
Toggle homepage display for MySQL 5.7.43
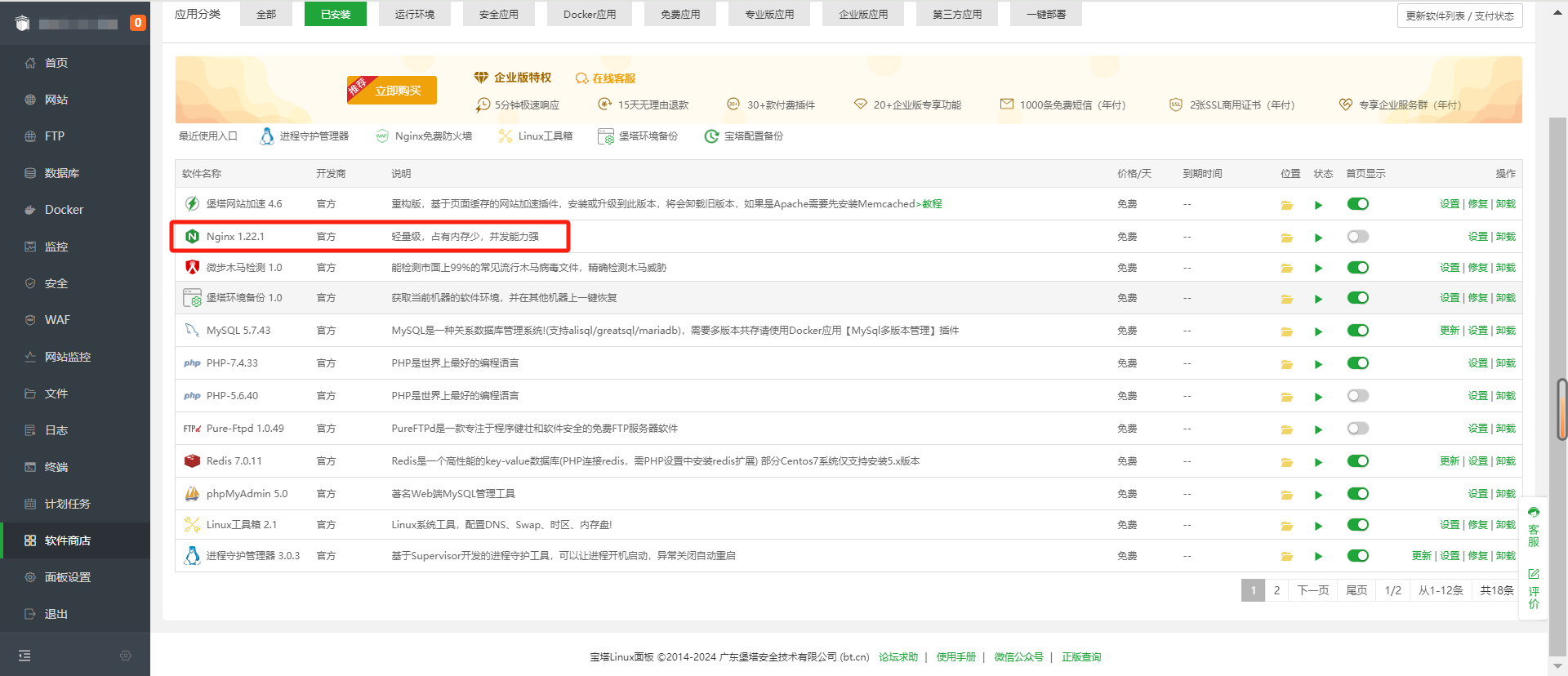[1358, 331]
